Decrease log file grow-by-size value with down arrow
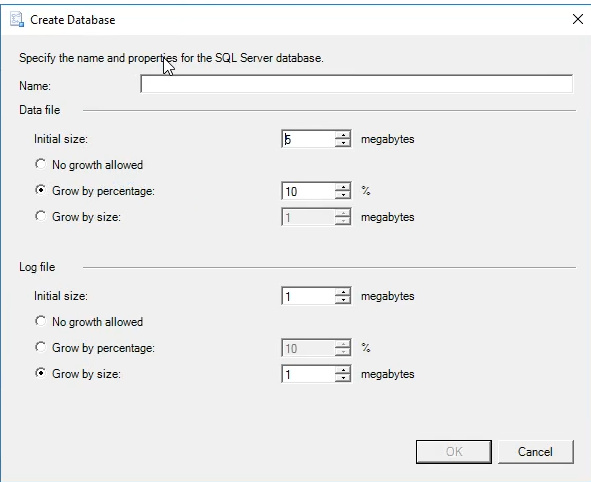The image size is (591, 482). click(343, 378)
